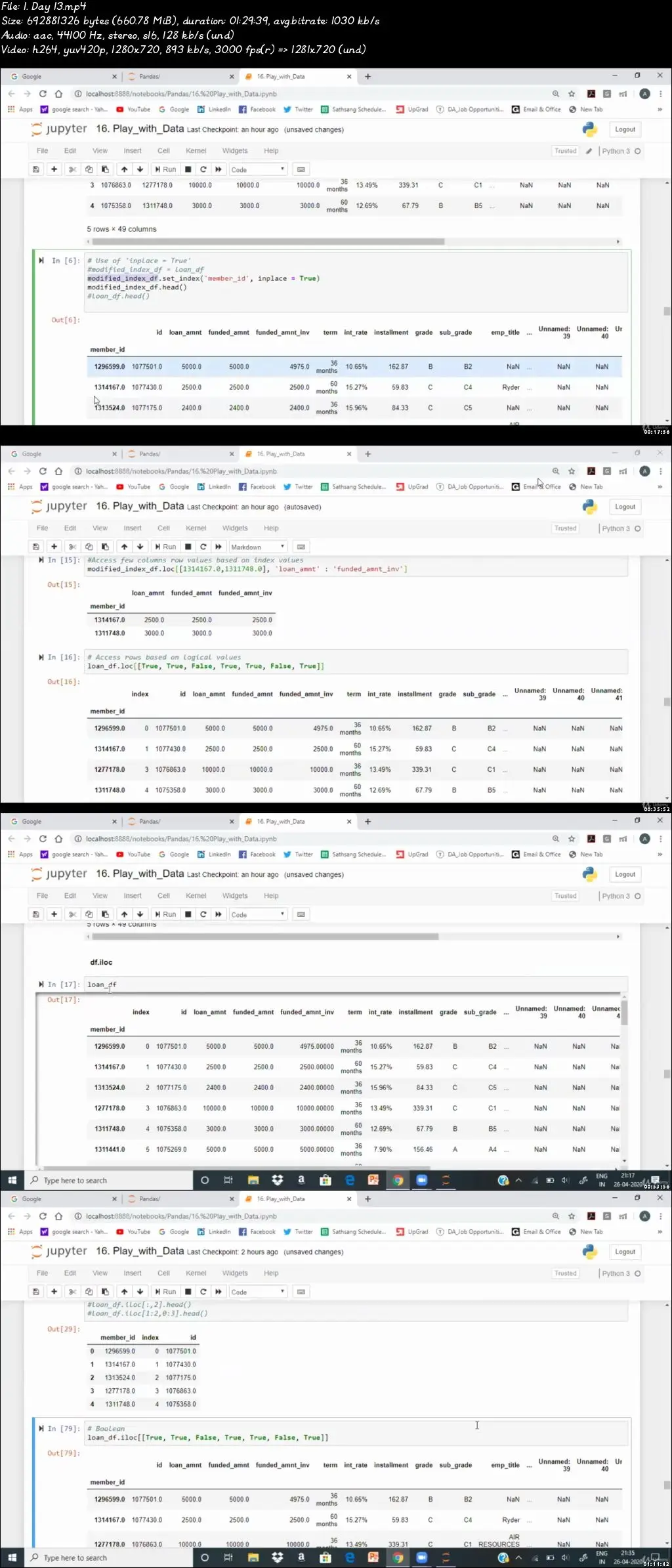Open the Code cell type dropdown in the In [79] frame

pos(258,1292)
